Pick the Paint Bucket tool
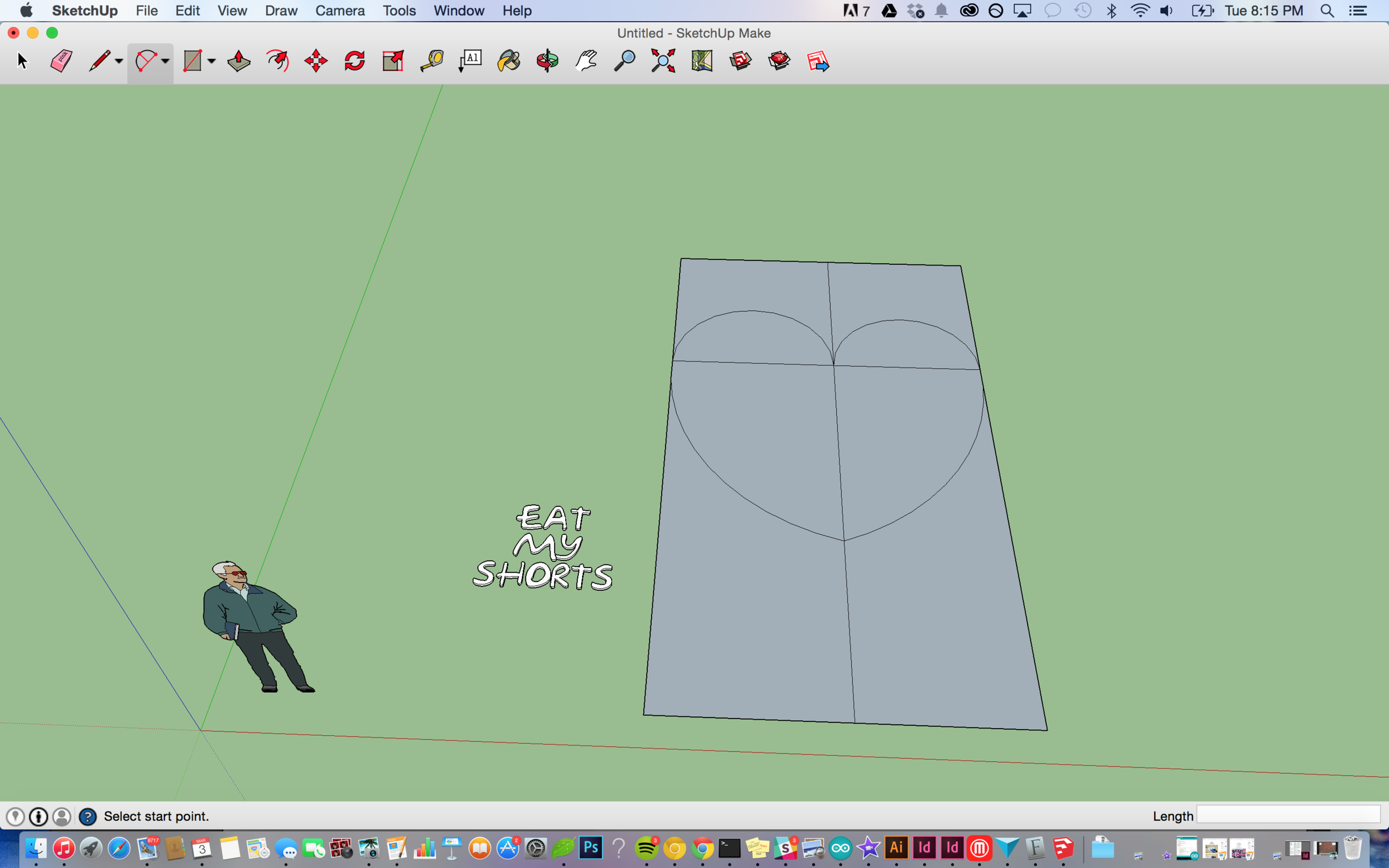Image resolution: width=1389 pixels, height=868 pixels. (509, 61)
